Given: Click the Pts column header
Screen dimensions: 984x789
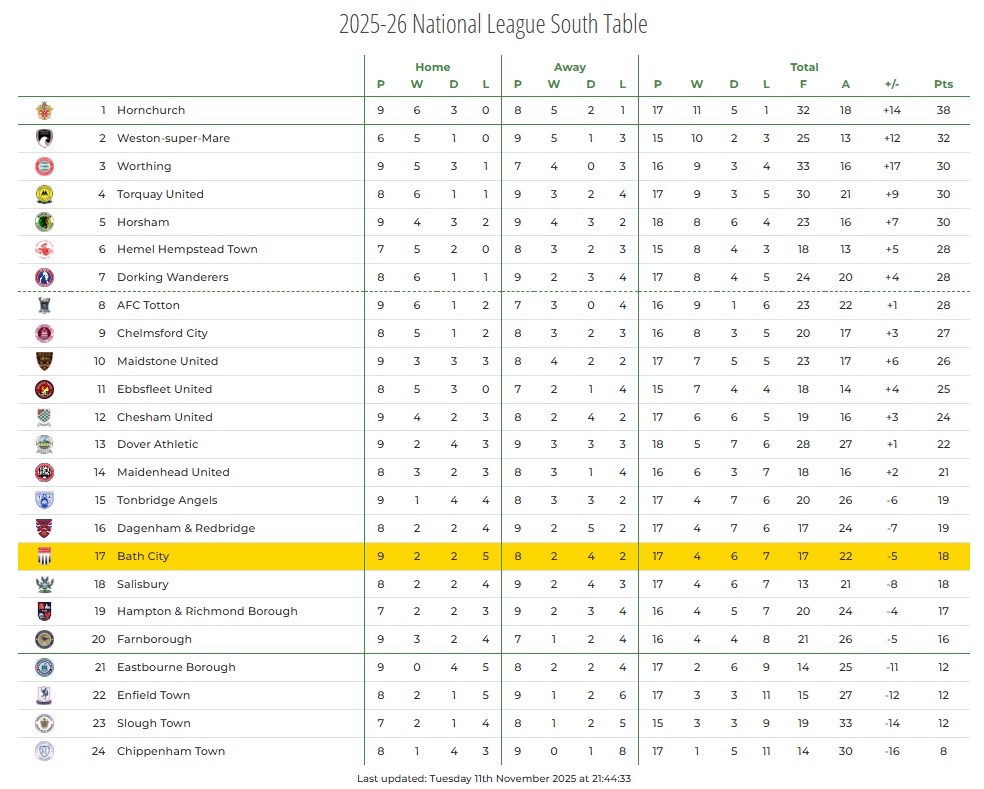Looking at the screenshot, I should [943, 84].
